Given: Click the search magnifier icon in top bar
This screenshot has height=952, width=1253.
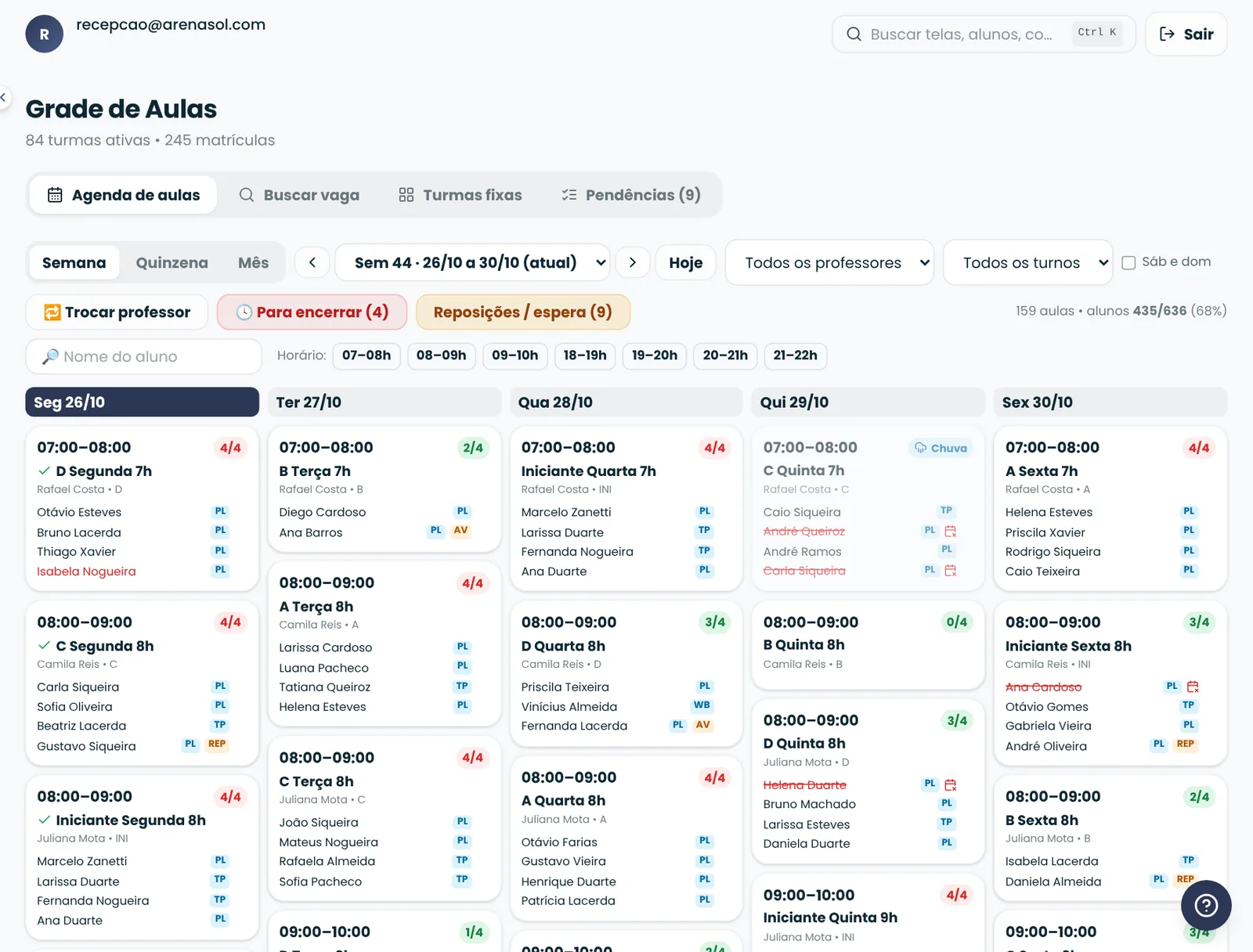Looking at the screenshot, I should pos(854,34).
